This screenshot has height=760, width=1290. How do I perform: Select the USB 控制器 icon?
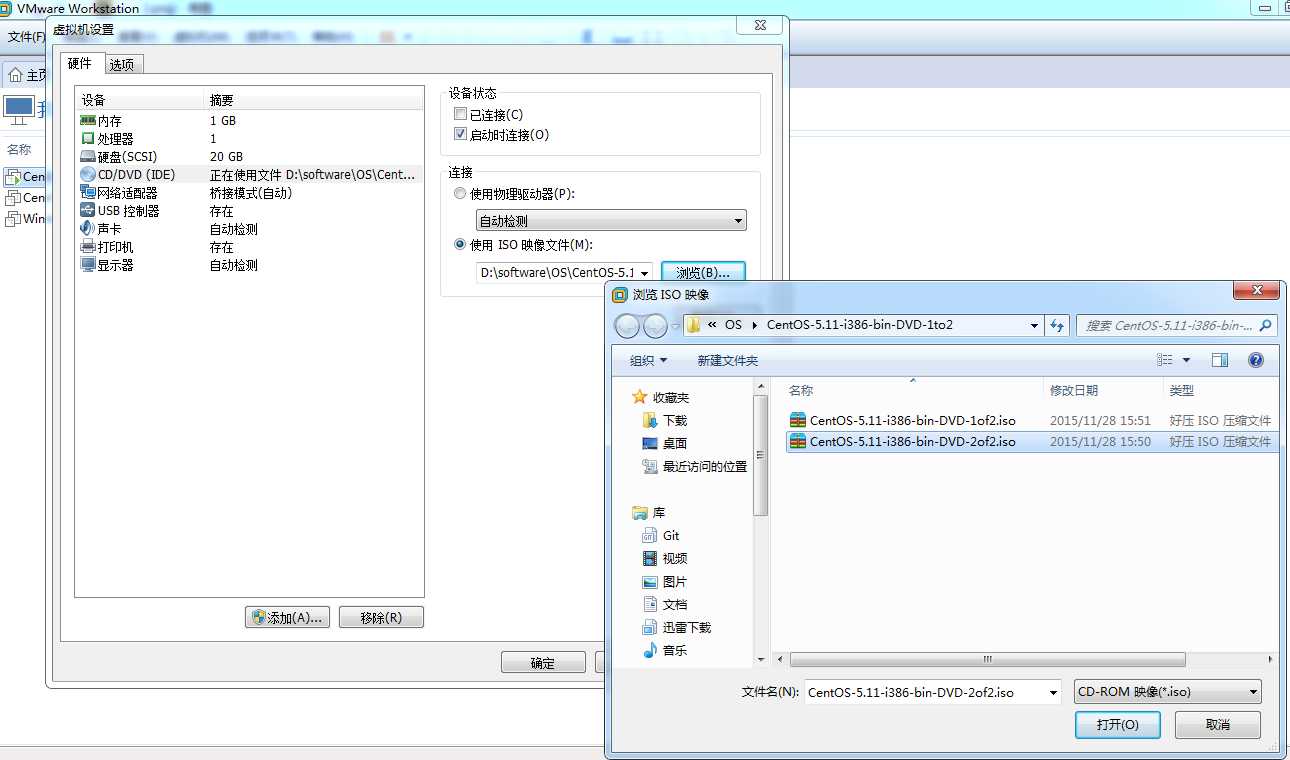[x=88, y=210]
